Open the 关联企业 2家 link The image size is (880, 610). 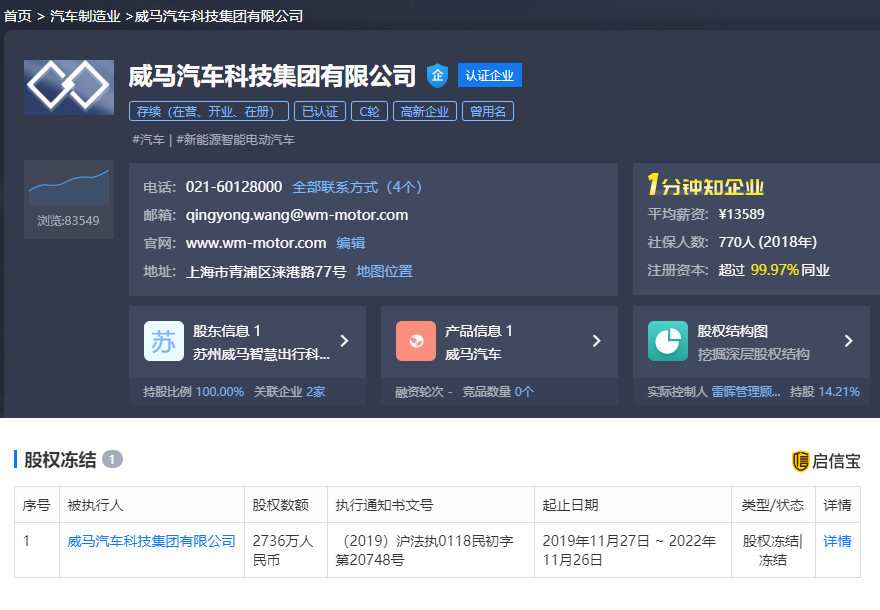click(290, 392)
